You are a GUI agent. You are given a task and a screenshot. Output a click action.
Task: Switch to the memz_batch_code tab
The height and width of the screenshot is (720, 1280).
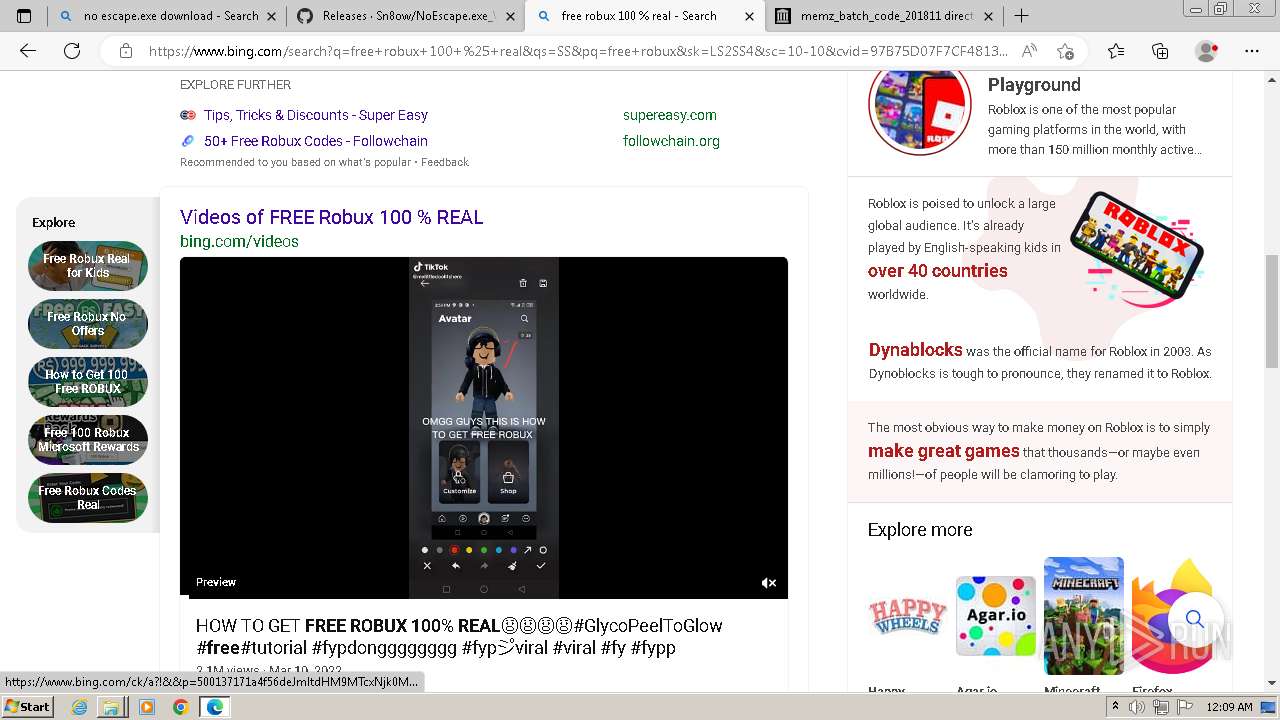[884, 16]
